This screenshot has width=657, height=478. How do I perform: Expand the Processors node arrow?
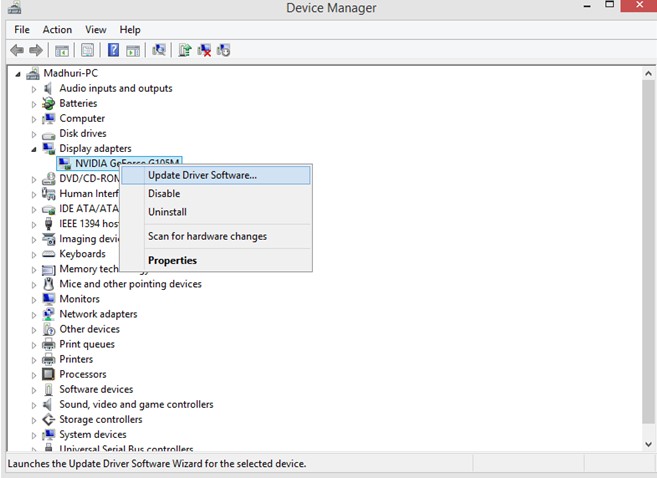tap(34, 375)
